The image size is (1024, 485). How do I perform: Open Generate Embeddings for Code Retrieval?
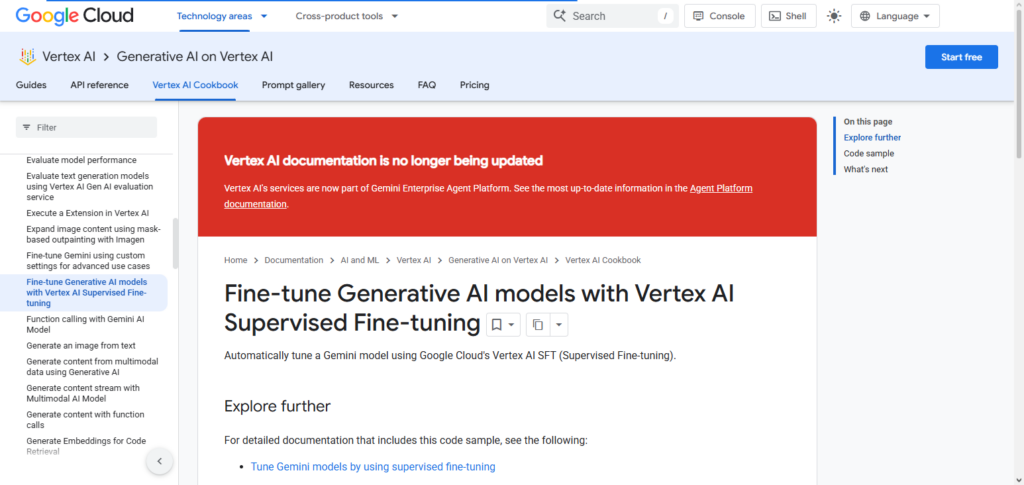[86, 446]
